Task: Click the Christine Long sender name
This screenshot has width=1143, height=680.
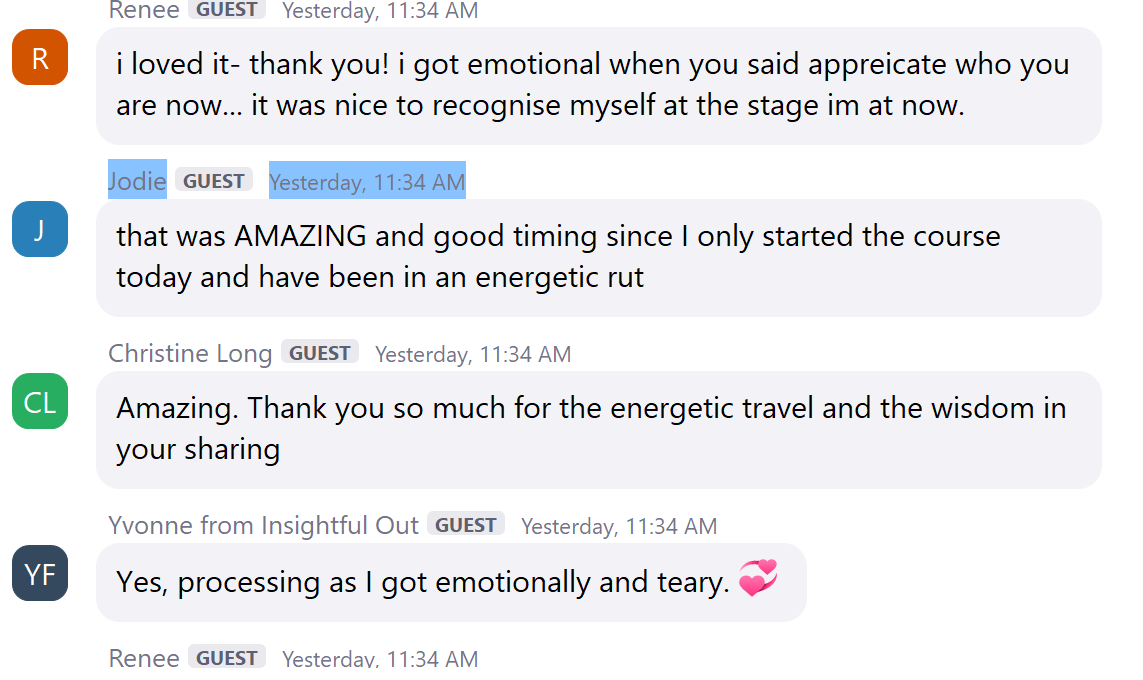Action: click(x=190, y=353)
